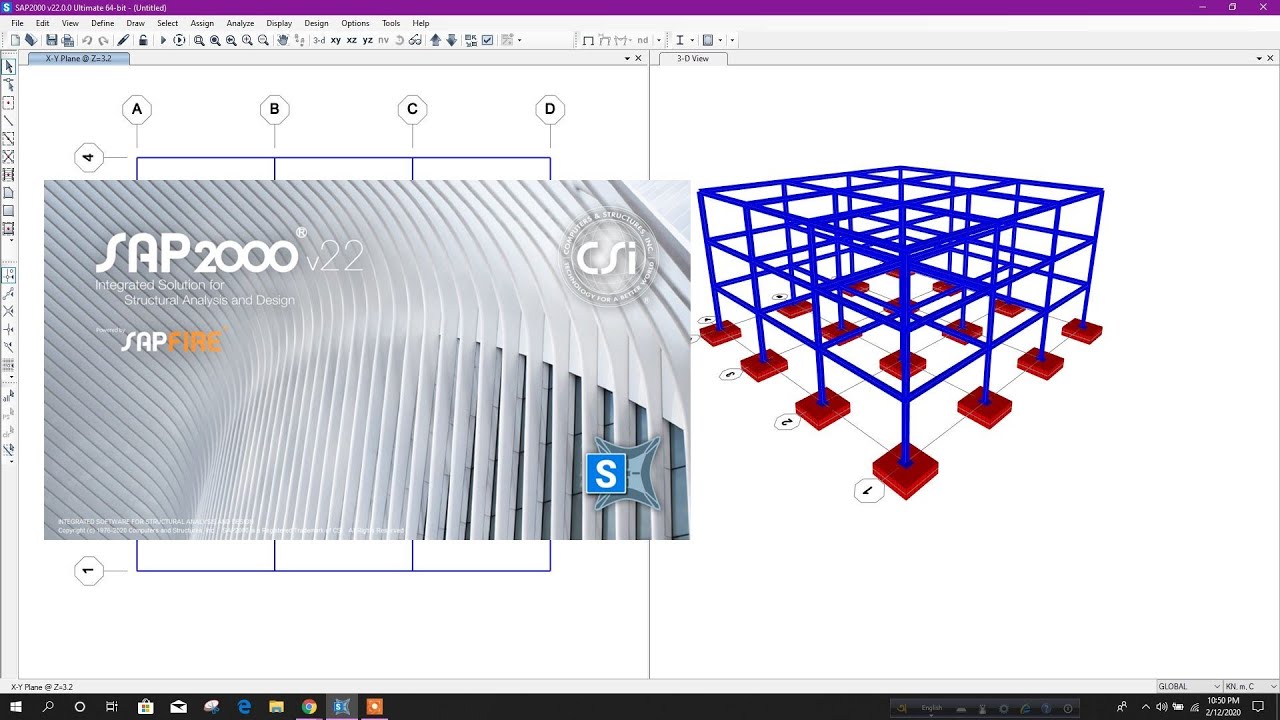Open the Define menu
This screenshot has height=720, width=1280.
tap(103, 23)
